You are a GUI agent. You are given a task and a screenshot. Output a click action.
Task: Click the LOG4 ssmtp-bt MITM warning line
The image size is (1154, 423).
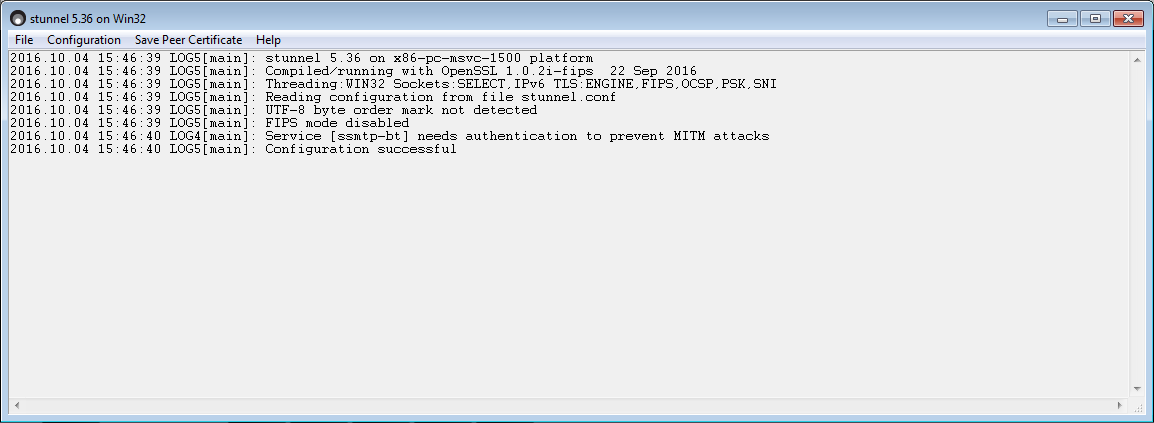[390, 136]
